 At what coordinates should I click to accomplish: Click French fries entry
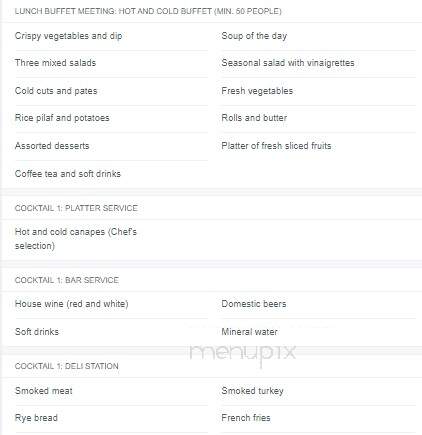[x=246, y=418]
